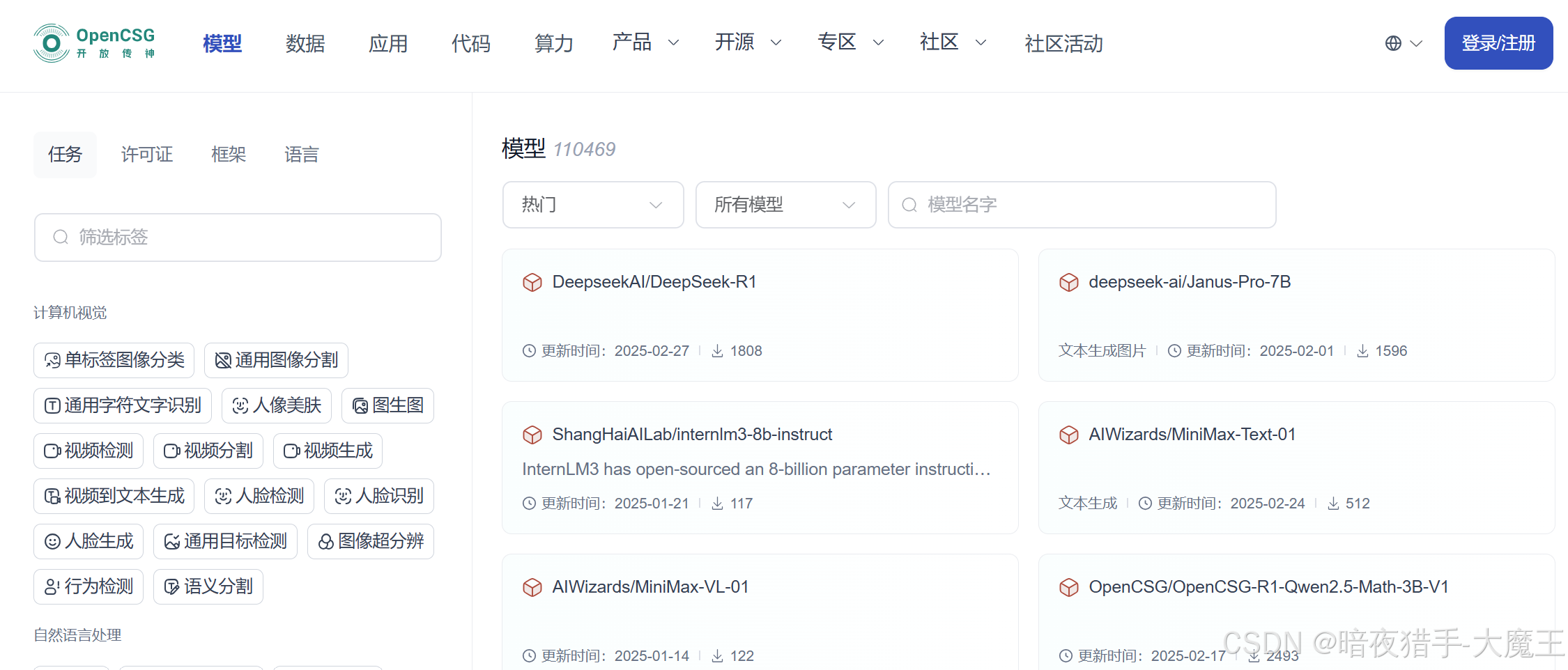
Task: Switch to the 任务 filter tab
Action: pyautogui.click(x=66, y=155)
